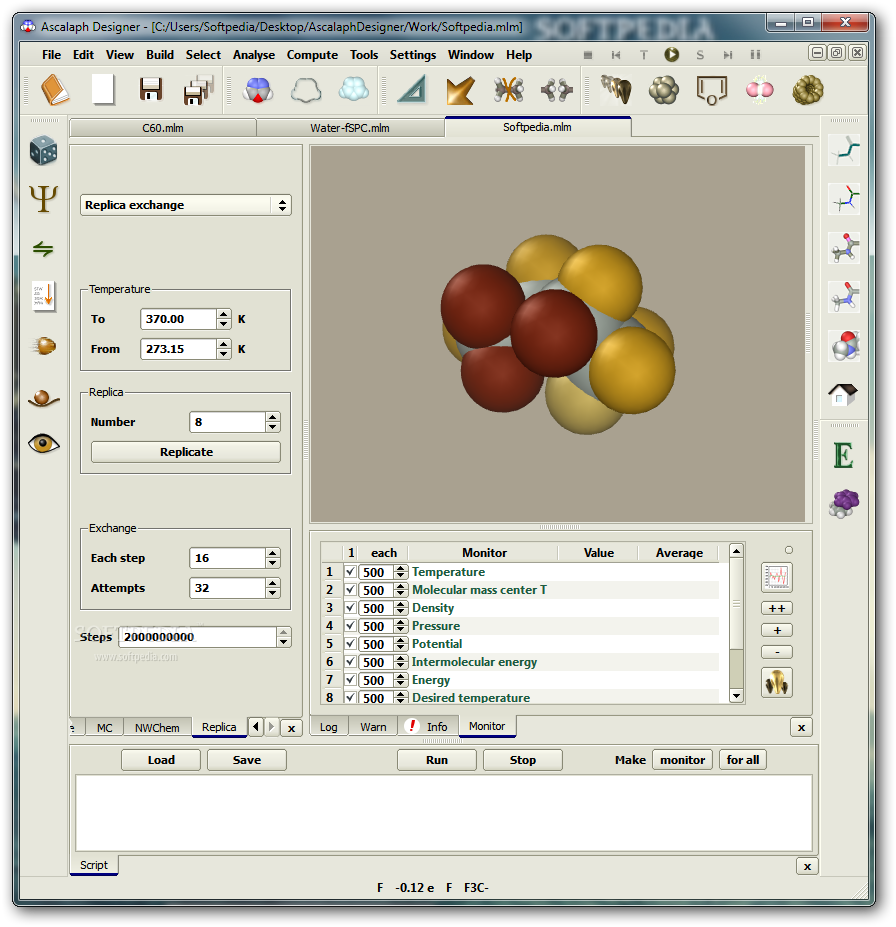Switch to the NWChem tab
Viewport: 896px width, 927px height.
[x=157, y=728]
